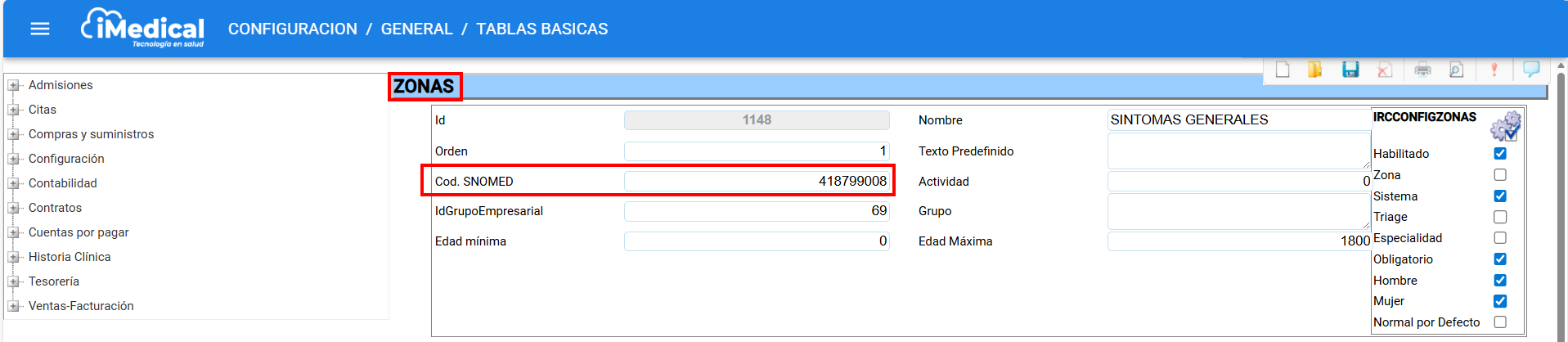Expand the Historia Clínica tree node
Image resolution: width=1568 pixels, height=342 pixels.
(14, 257)
